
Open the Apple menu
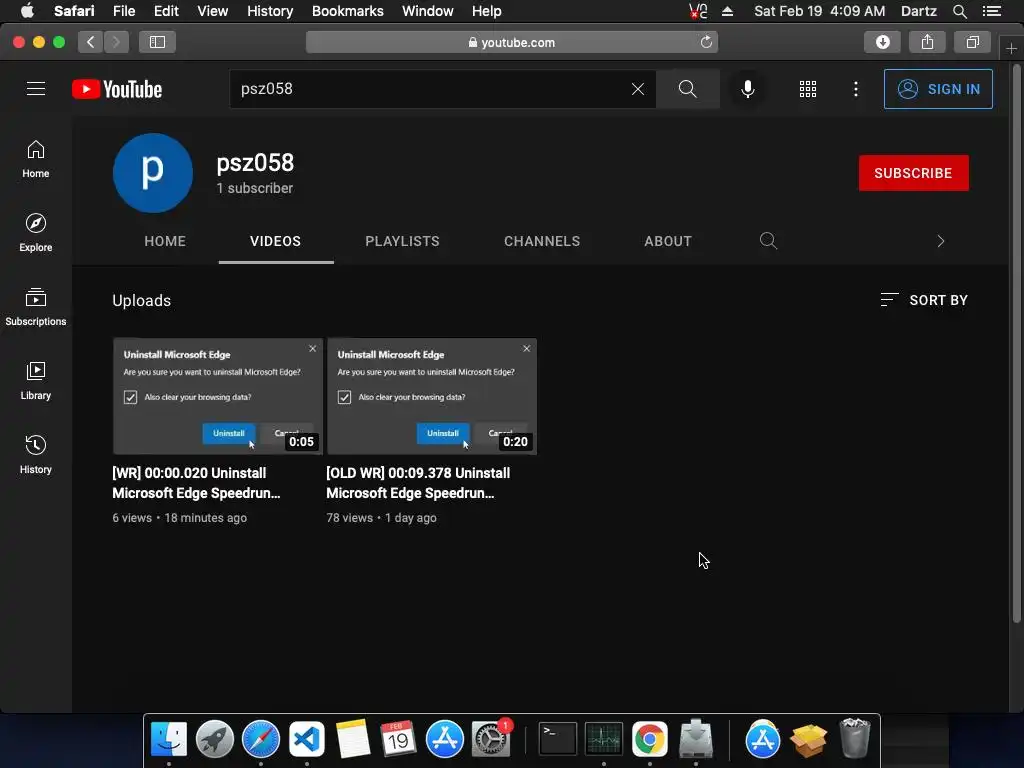point(27,11)
